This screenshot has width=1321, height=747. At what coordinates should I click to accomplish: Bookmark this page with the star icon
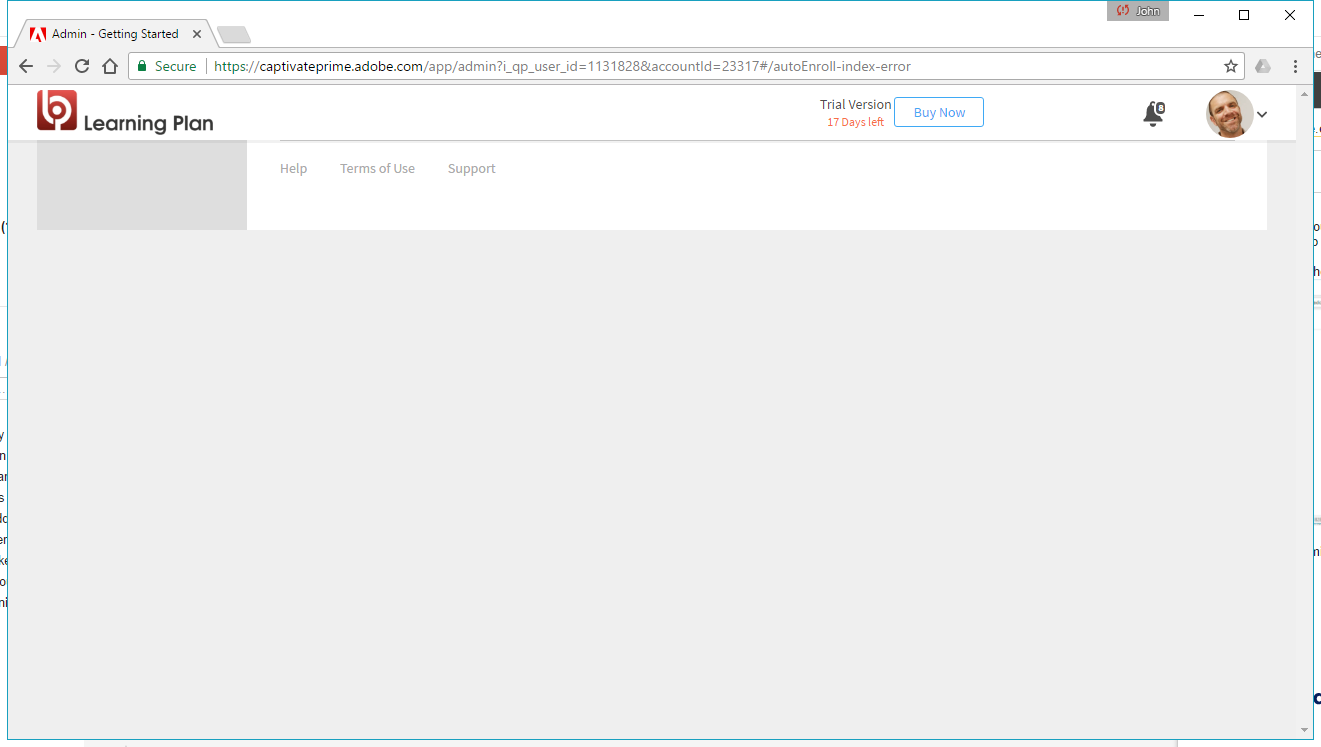click(x=1230, y=66)
